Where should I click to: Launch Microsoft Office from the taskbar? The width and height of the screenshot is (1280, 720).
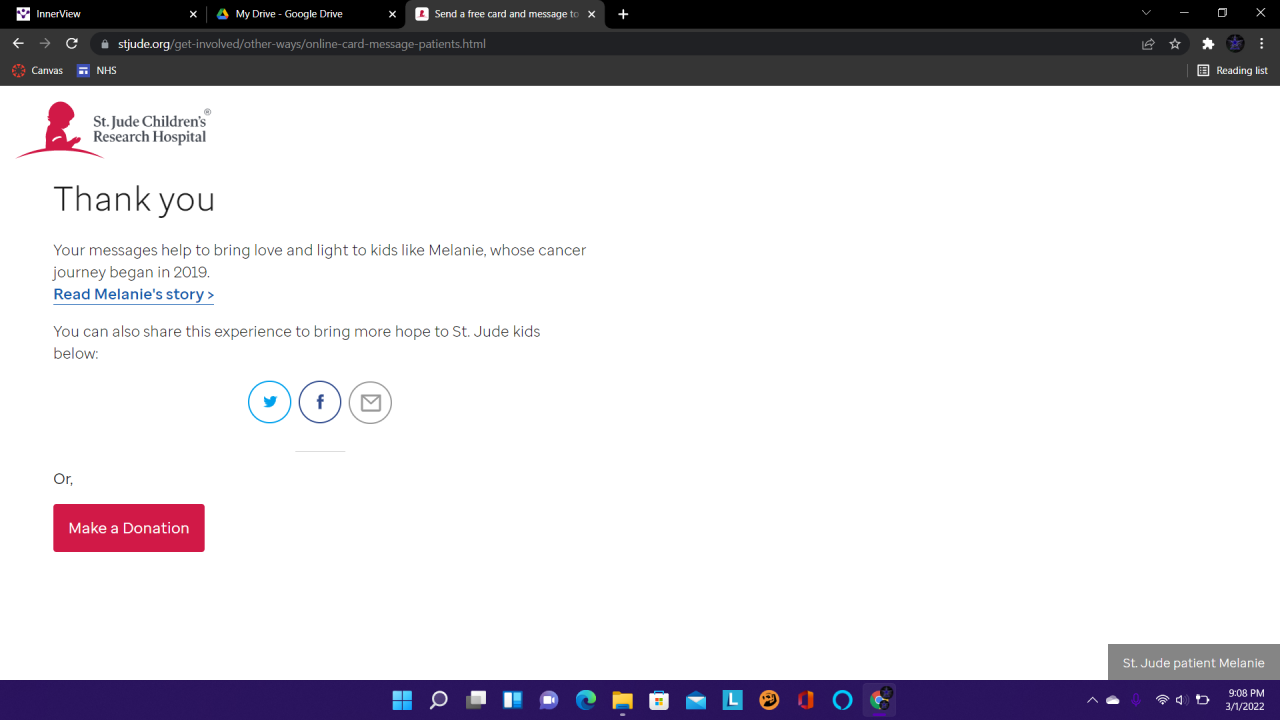(x=806, y=700)
